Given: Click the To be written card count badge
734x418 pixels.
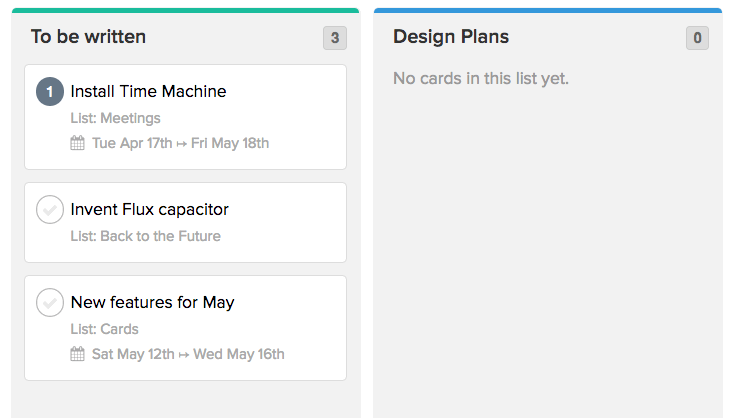Looking at the screenshot, I should click(335, 38).
